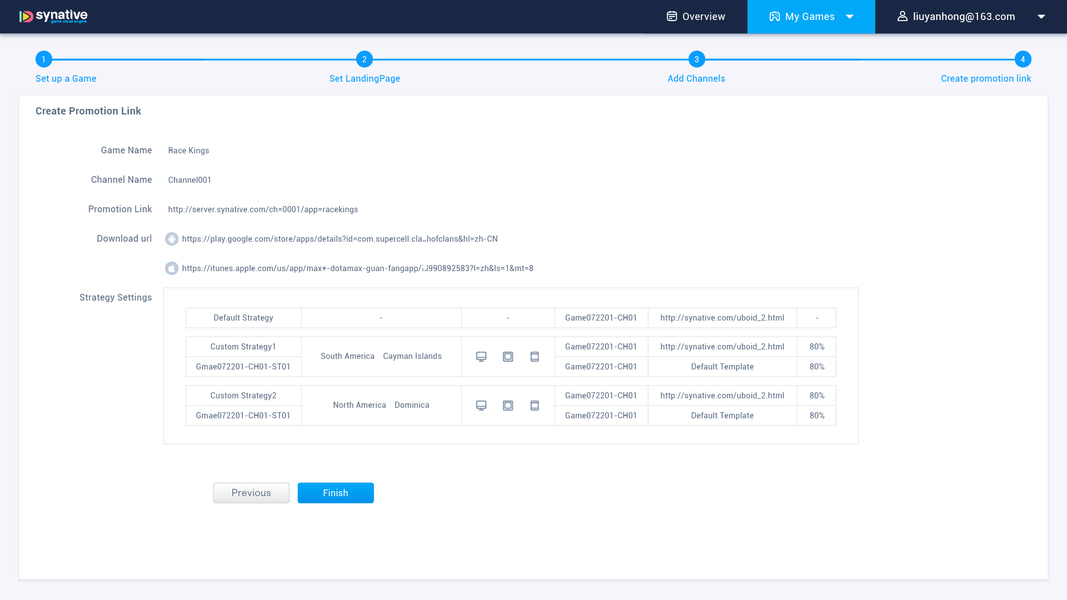The height and width of the screenshot is (600, 1067).
Task: Click the Apple iTunes icon
Action: [171, 268]
